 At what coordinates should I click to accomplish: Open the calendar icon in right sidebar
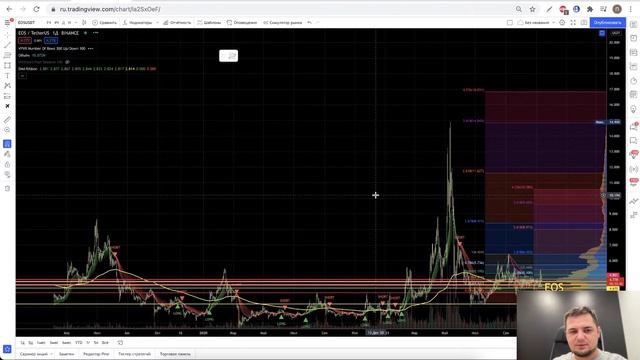[x=633, y=94]
